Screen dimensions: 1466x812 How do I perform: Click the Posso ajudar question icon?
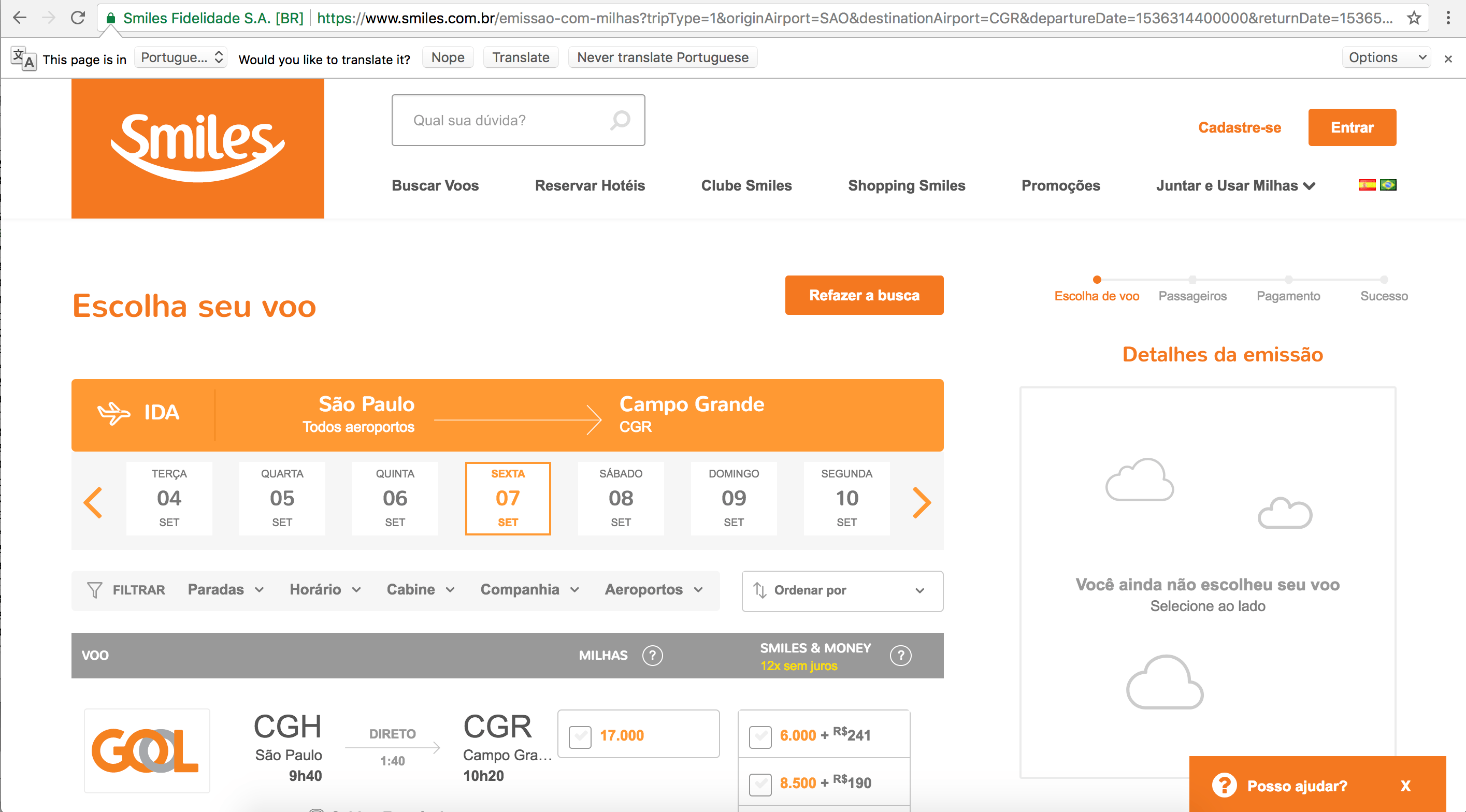pos(1224,786)
